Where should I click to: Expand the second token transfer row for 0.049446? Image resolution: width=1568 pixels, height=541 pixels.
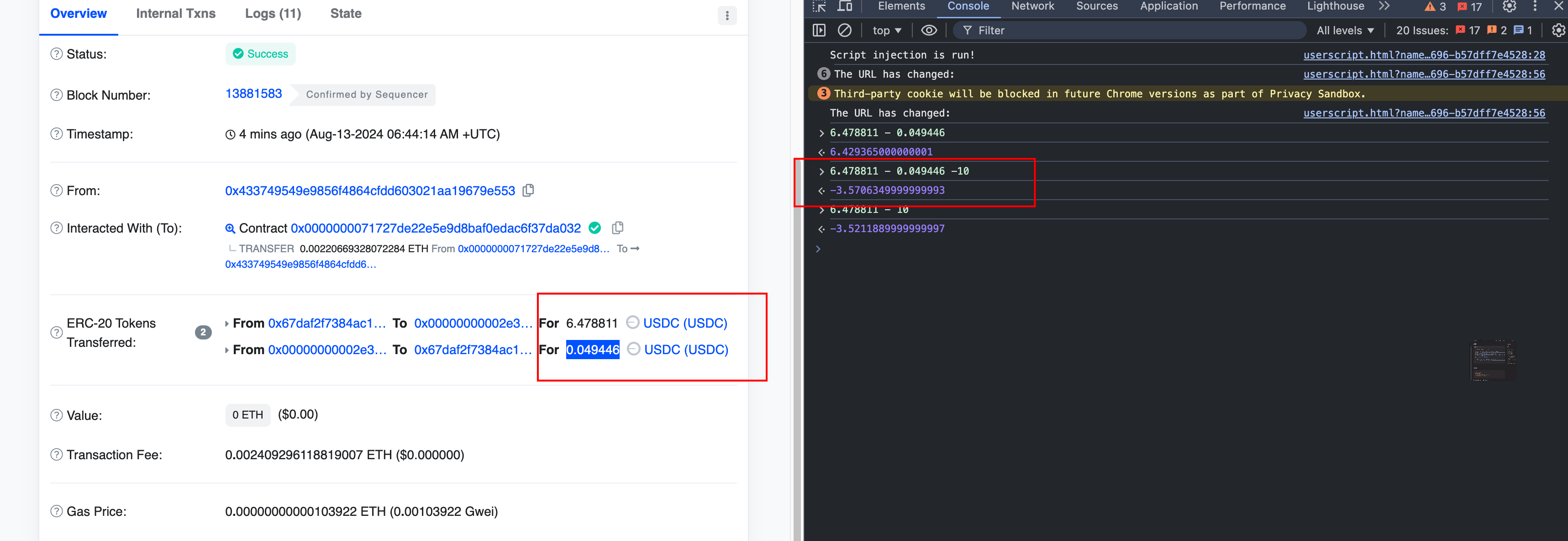click(x=227, y=350)
